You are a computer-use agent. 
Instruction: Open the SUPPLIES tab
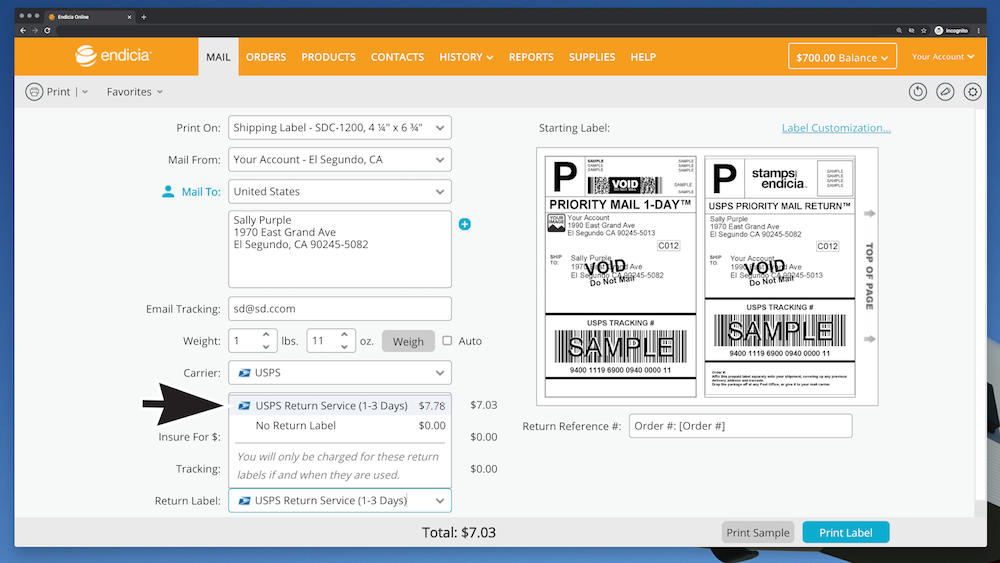[x=592, y=57]
